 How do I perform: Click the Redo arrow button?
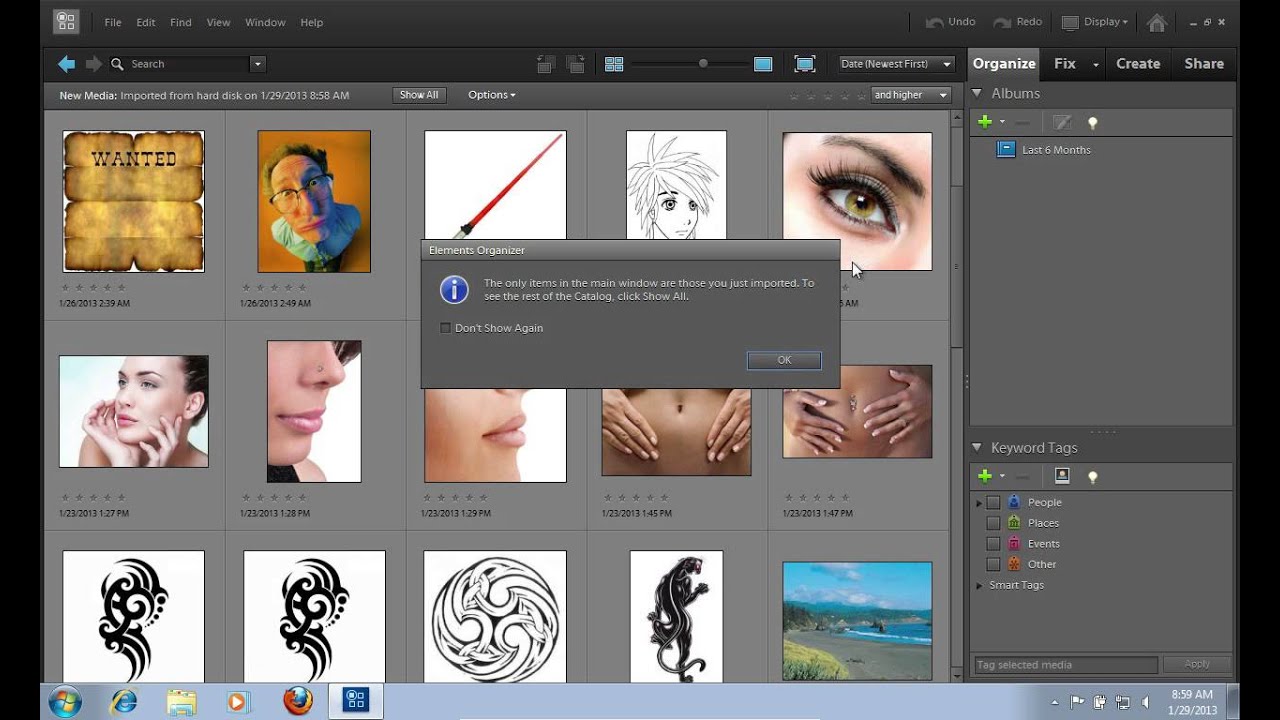(x=1017, y=22)
